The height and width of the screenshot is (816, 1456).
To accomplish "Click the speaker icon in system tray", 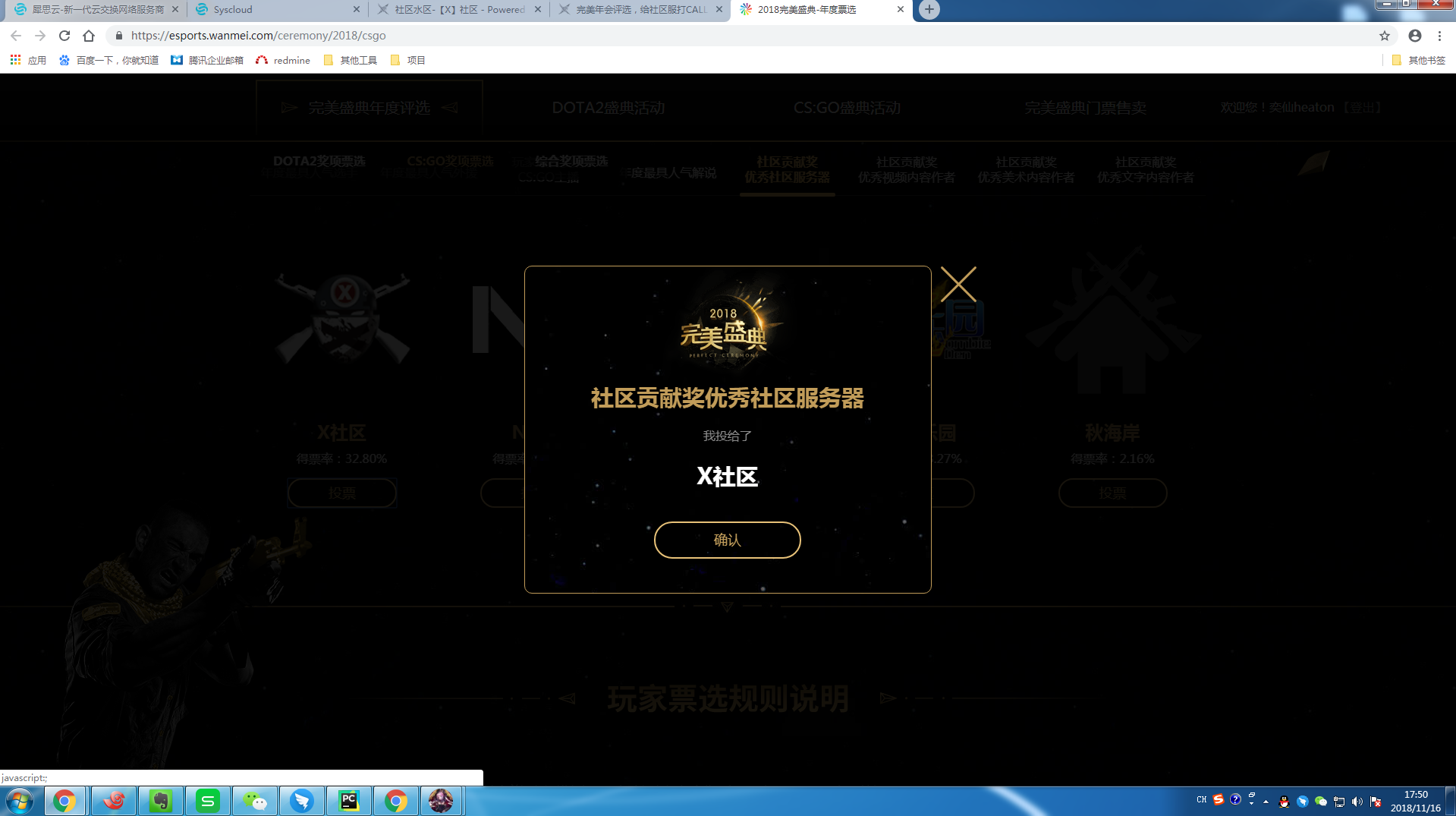I will point(1356,801).
